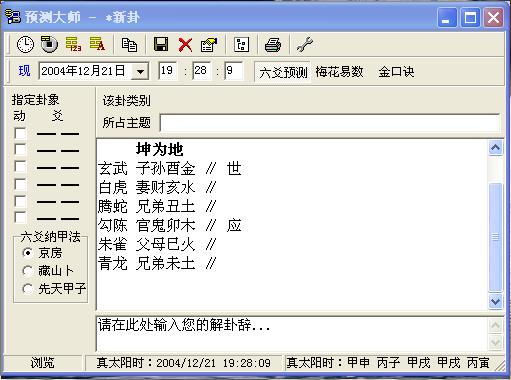
Task: Maximize the 预测大师 window
Action: coord(470,17)
